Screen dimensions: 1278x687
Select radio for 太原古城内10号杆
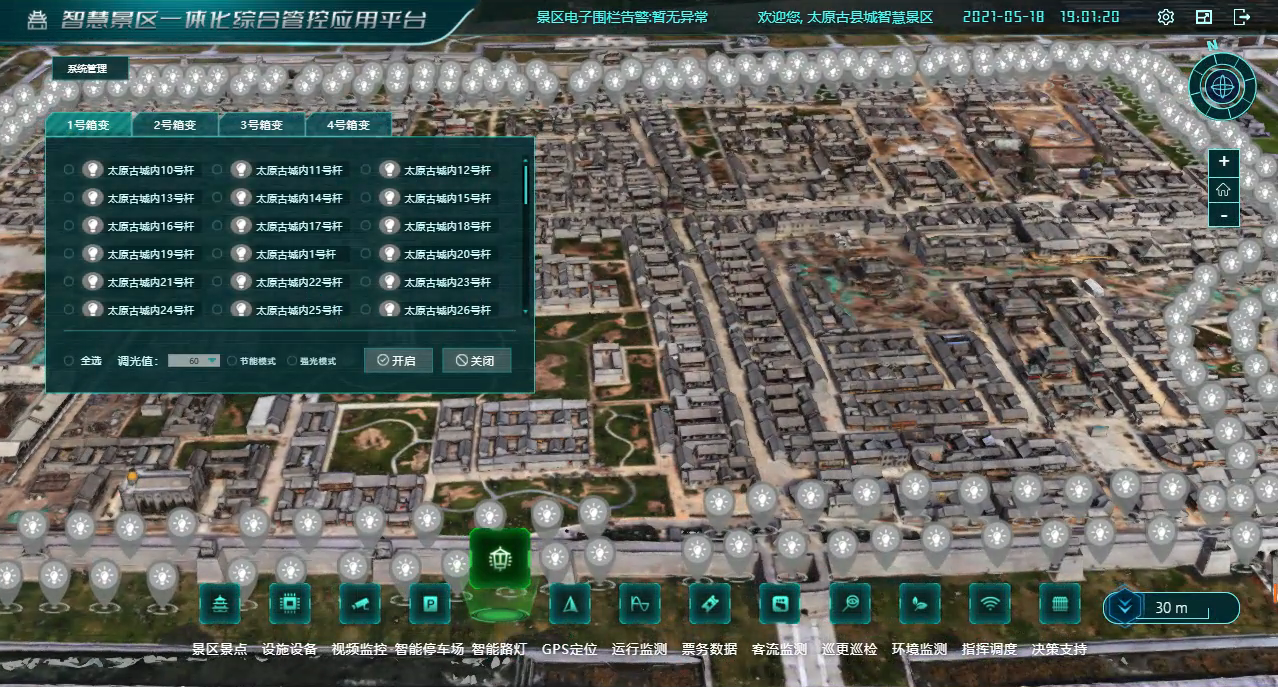coord(69,170)
